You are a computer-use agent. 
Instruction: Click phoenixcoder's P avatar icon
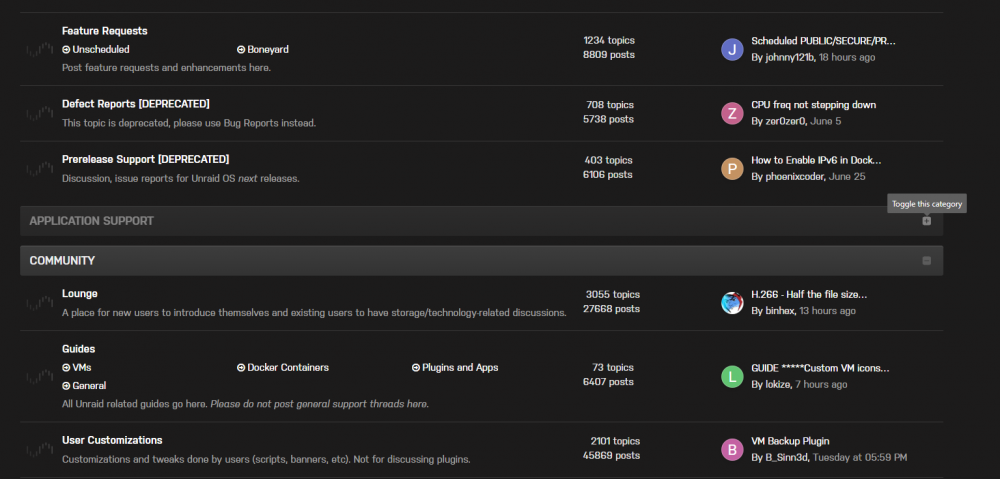coord(732,169)
